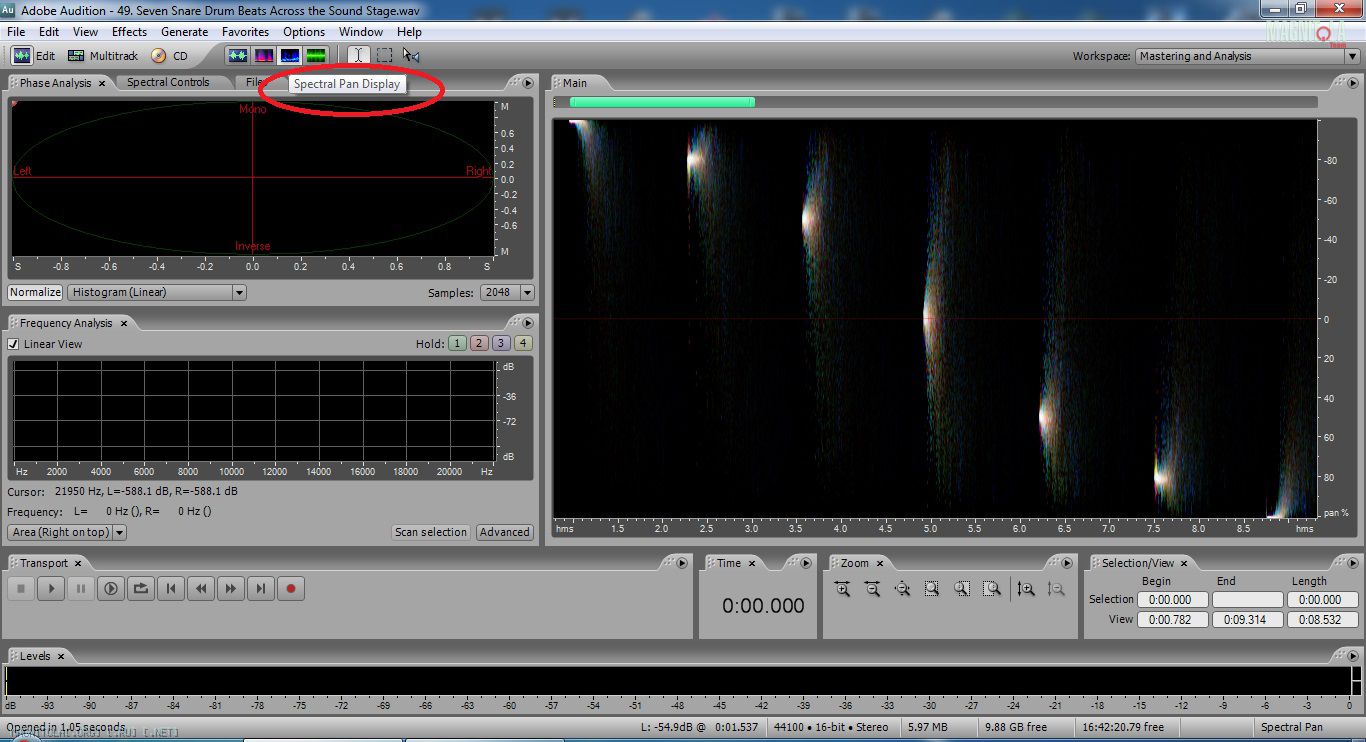Open the Transport panel options menu
The width and height of the screenshot is (1366, 742).
click(x=682, y=563)
